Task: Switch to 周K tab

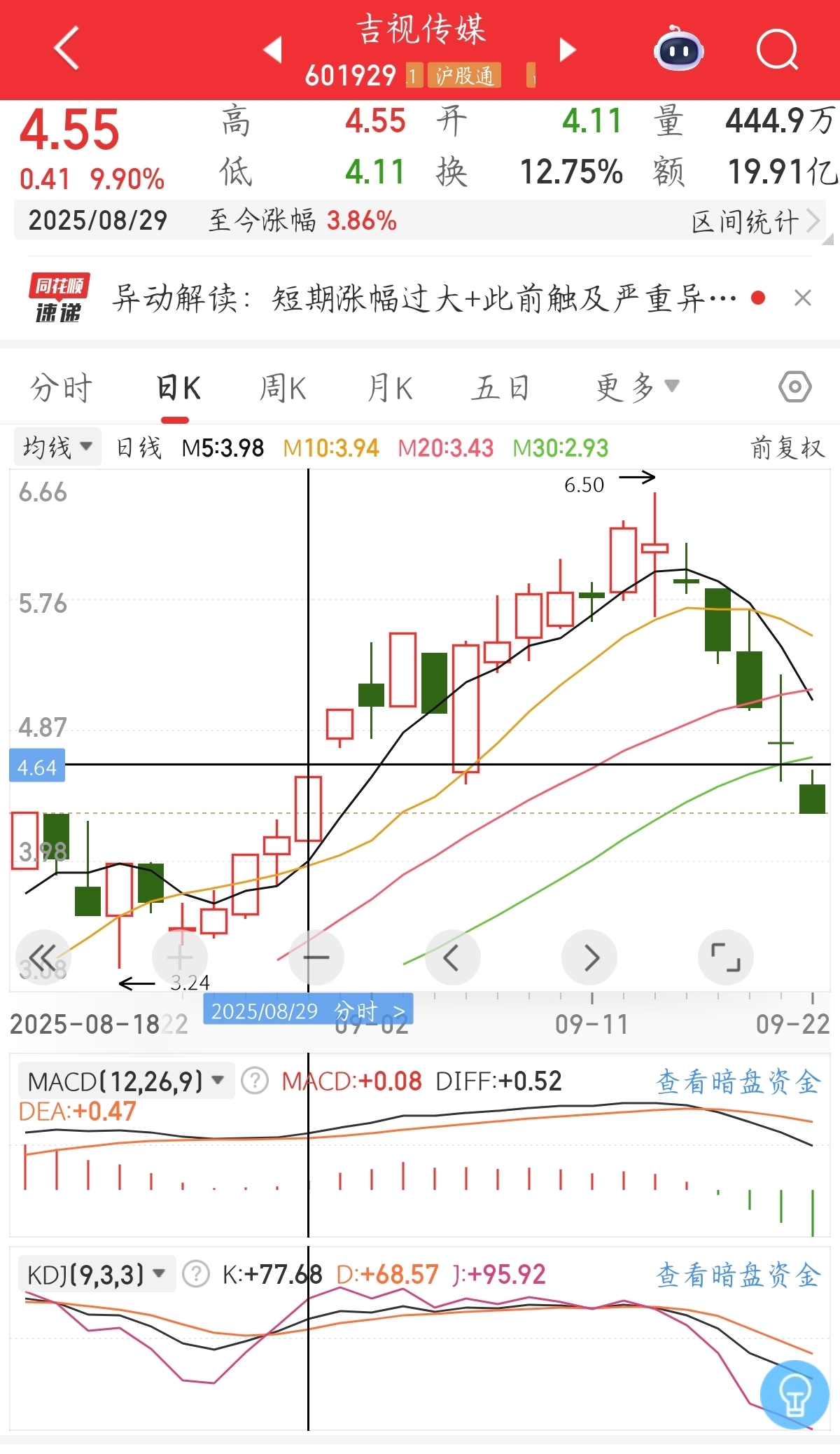Action: [283, 387]
